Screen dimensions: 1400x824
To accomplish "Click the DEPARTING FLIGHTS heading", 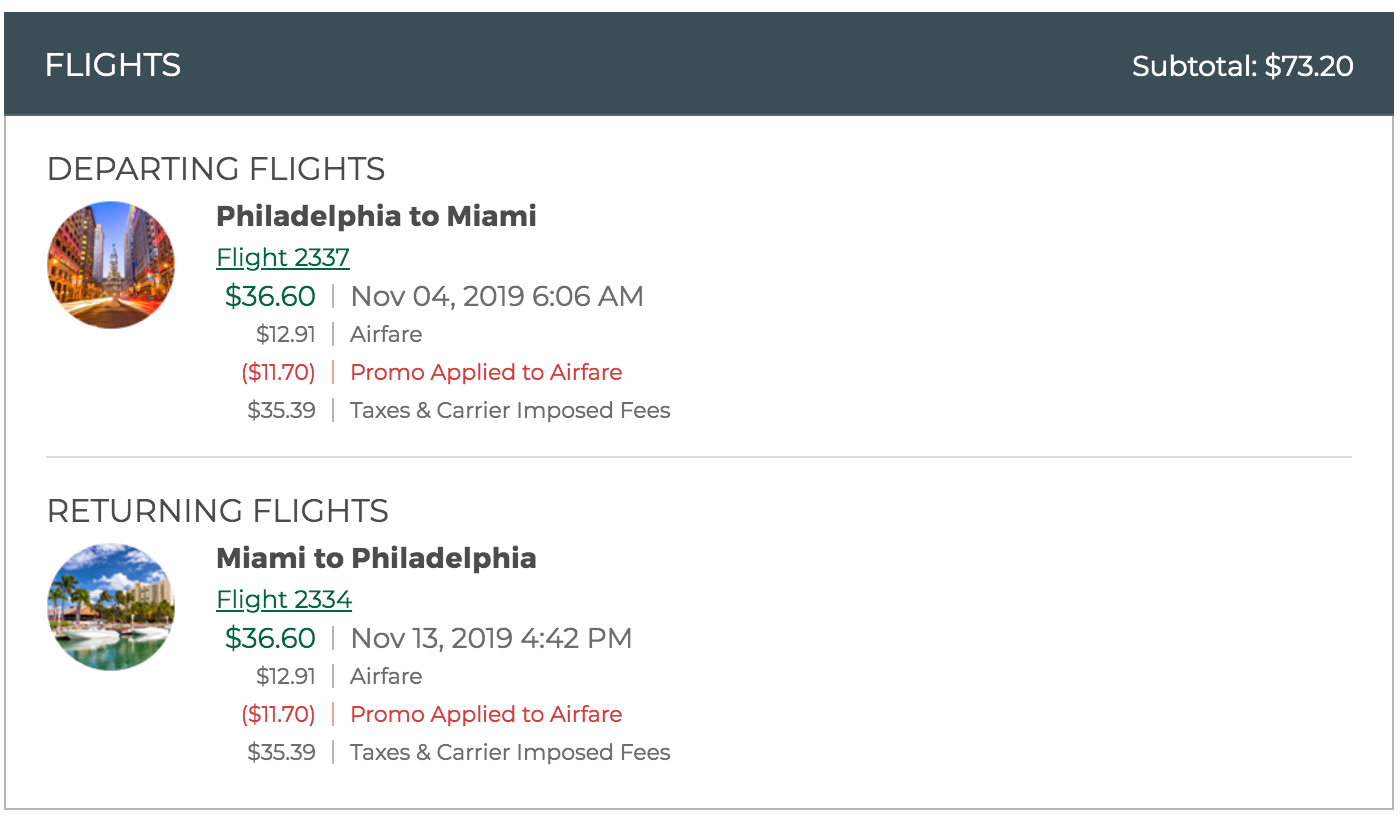I will [216, 169].
